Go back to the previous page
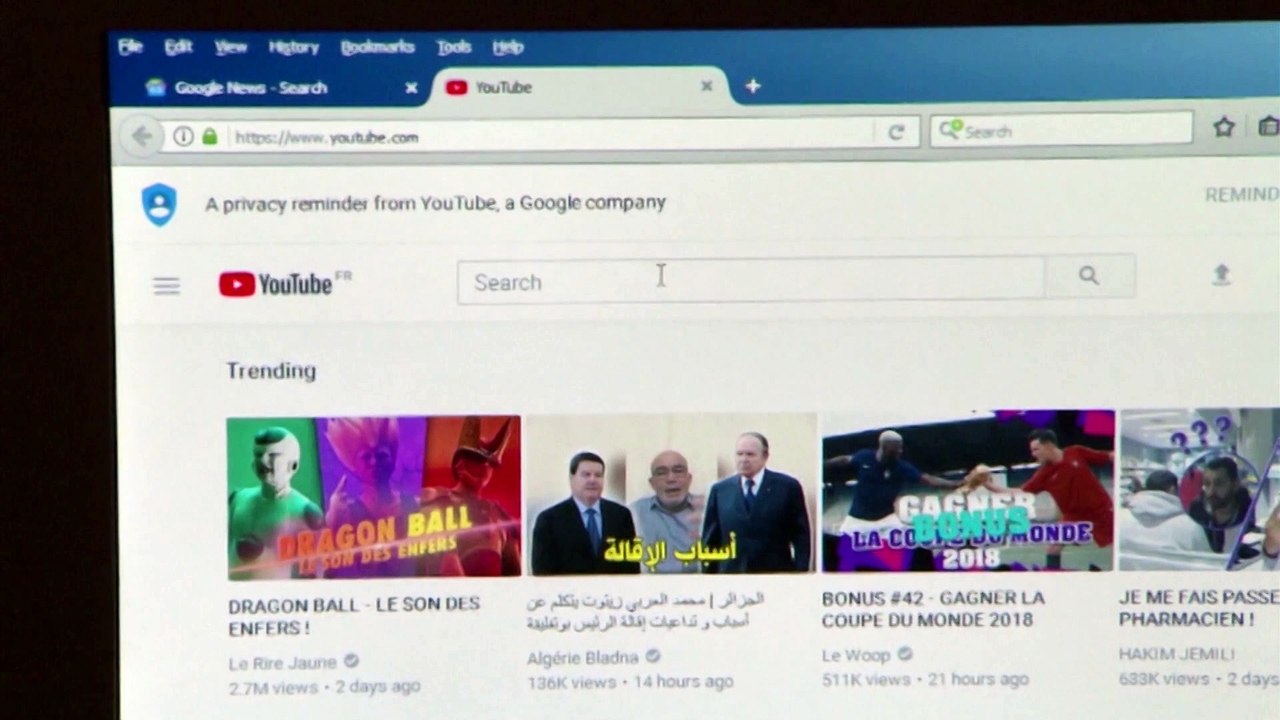 (x=142, y=136)
